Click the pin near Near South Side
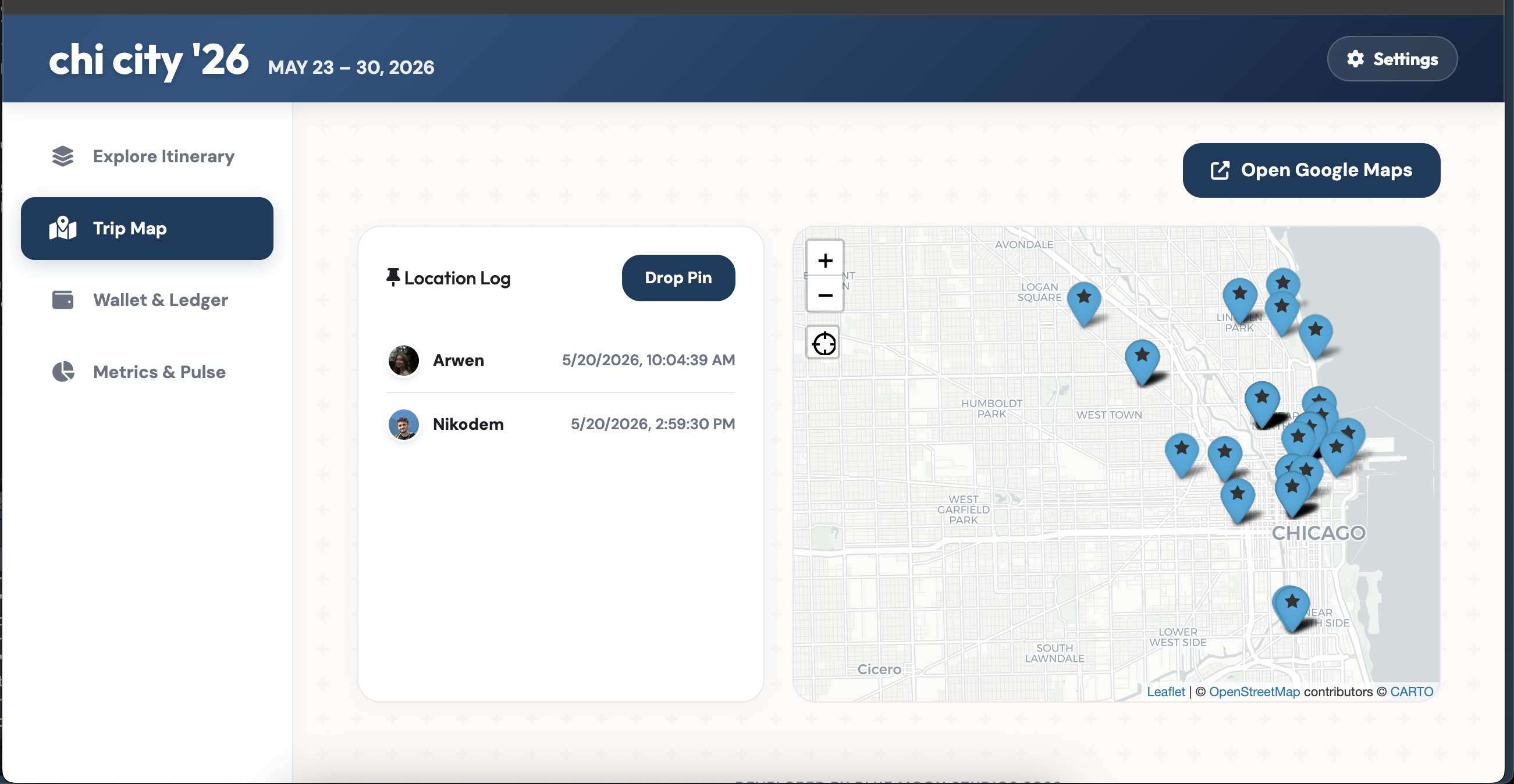1514x784 pixels. point(1291,608)
